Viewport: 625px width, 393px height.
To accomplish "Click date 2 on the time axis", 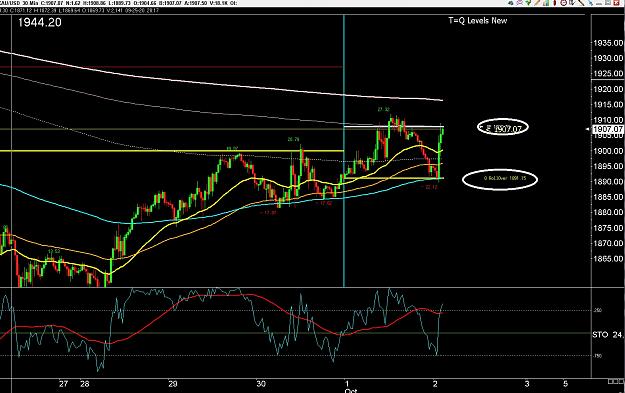I will tap(435, 384).
